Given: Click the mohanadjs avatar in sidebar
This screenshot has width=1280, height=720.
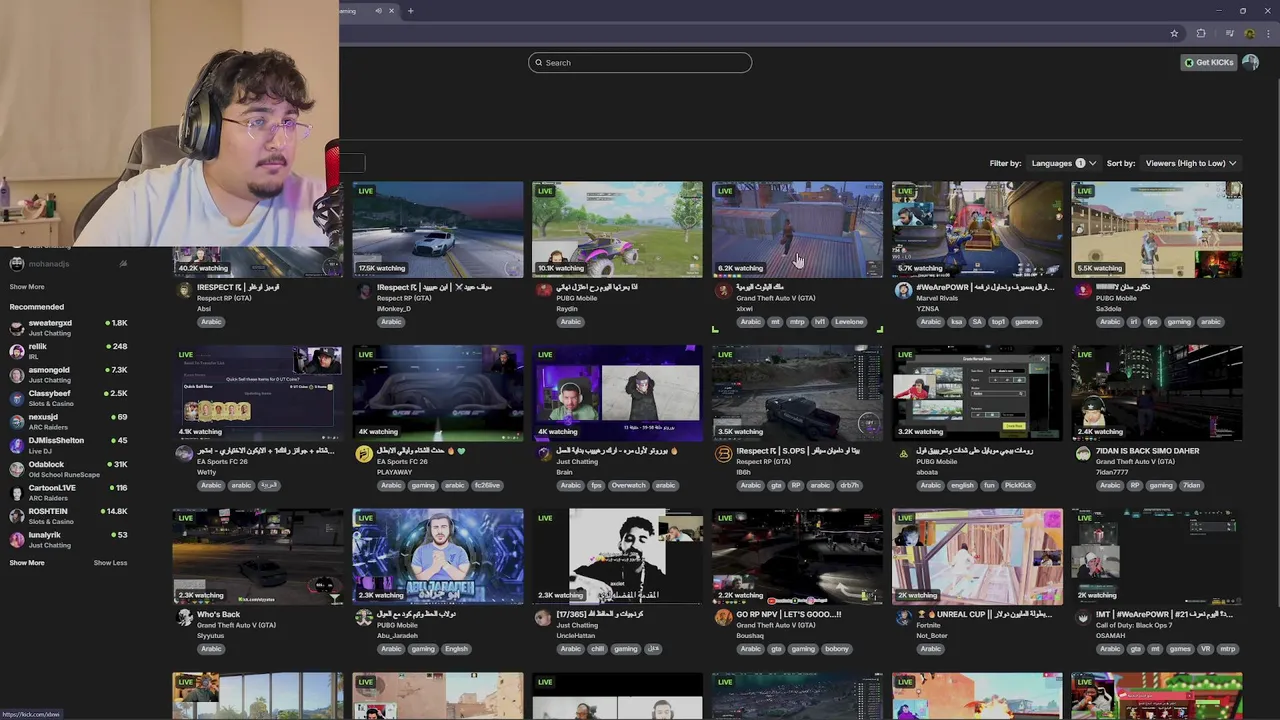Looking at the screenshot, I should [x=16, y=264].
